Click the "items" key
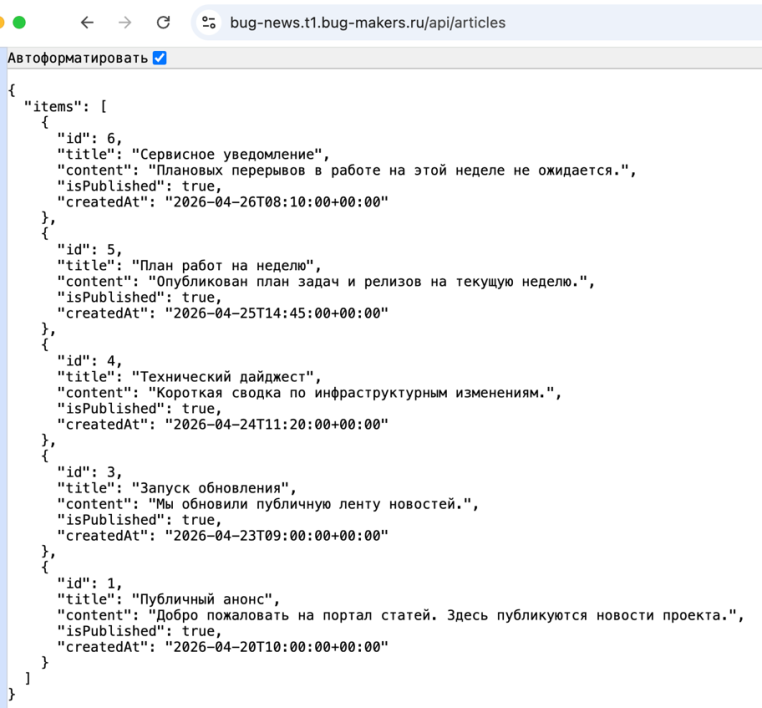 pos(52,106)
